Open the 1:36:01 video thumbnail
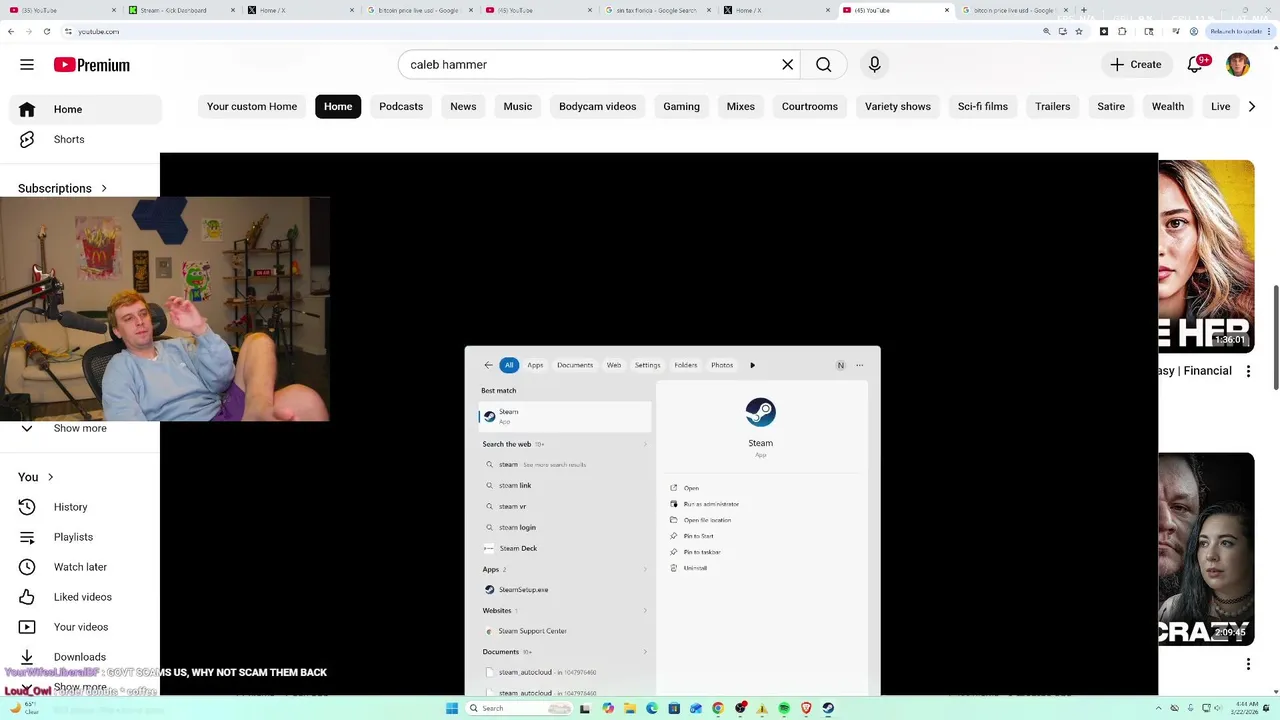The image size is (1280, 720). pyautogui.click(x=1206, y=256)
